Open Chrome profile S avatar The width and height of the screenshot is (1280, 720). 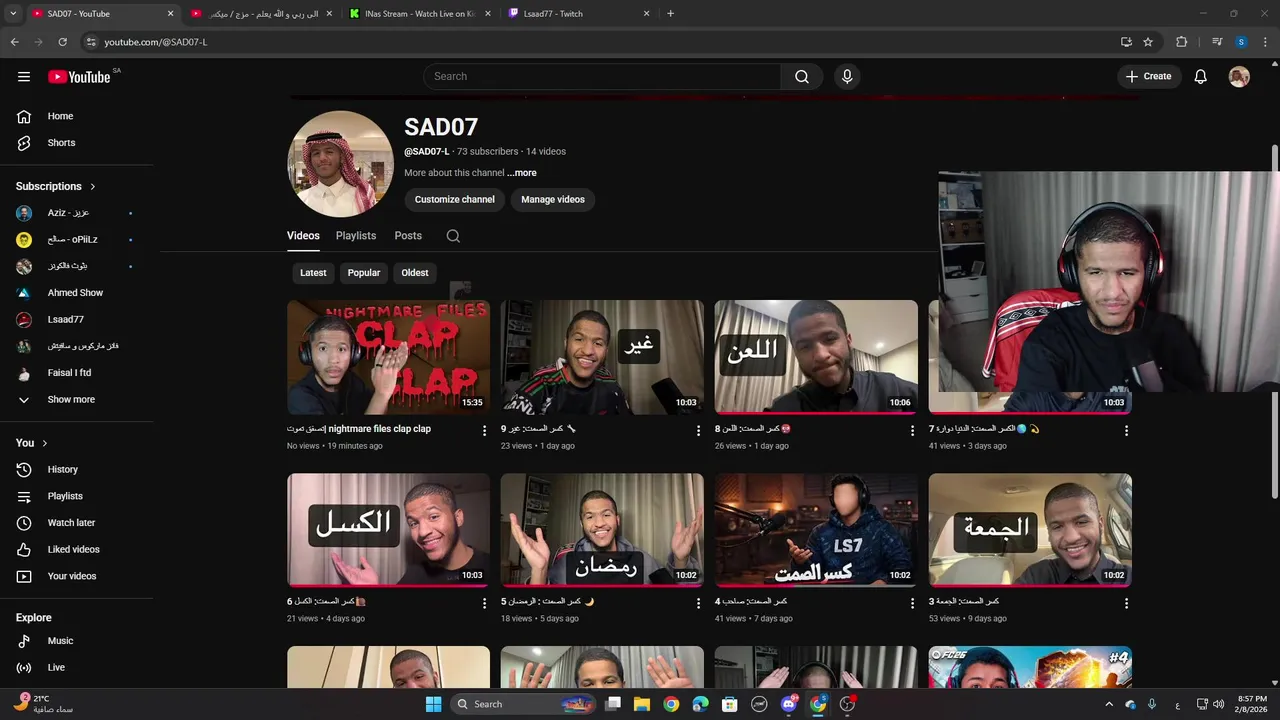tap(1241, 42)
